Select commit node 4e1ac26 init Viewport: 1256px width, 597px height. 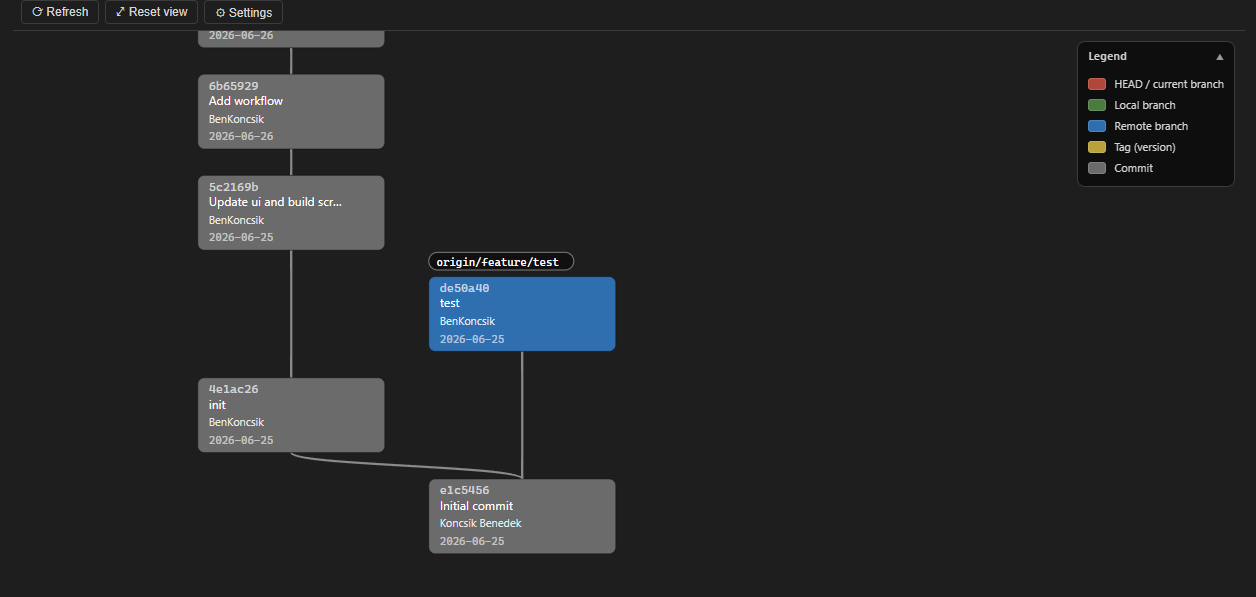(x=291, y=415)
